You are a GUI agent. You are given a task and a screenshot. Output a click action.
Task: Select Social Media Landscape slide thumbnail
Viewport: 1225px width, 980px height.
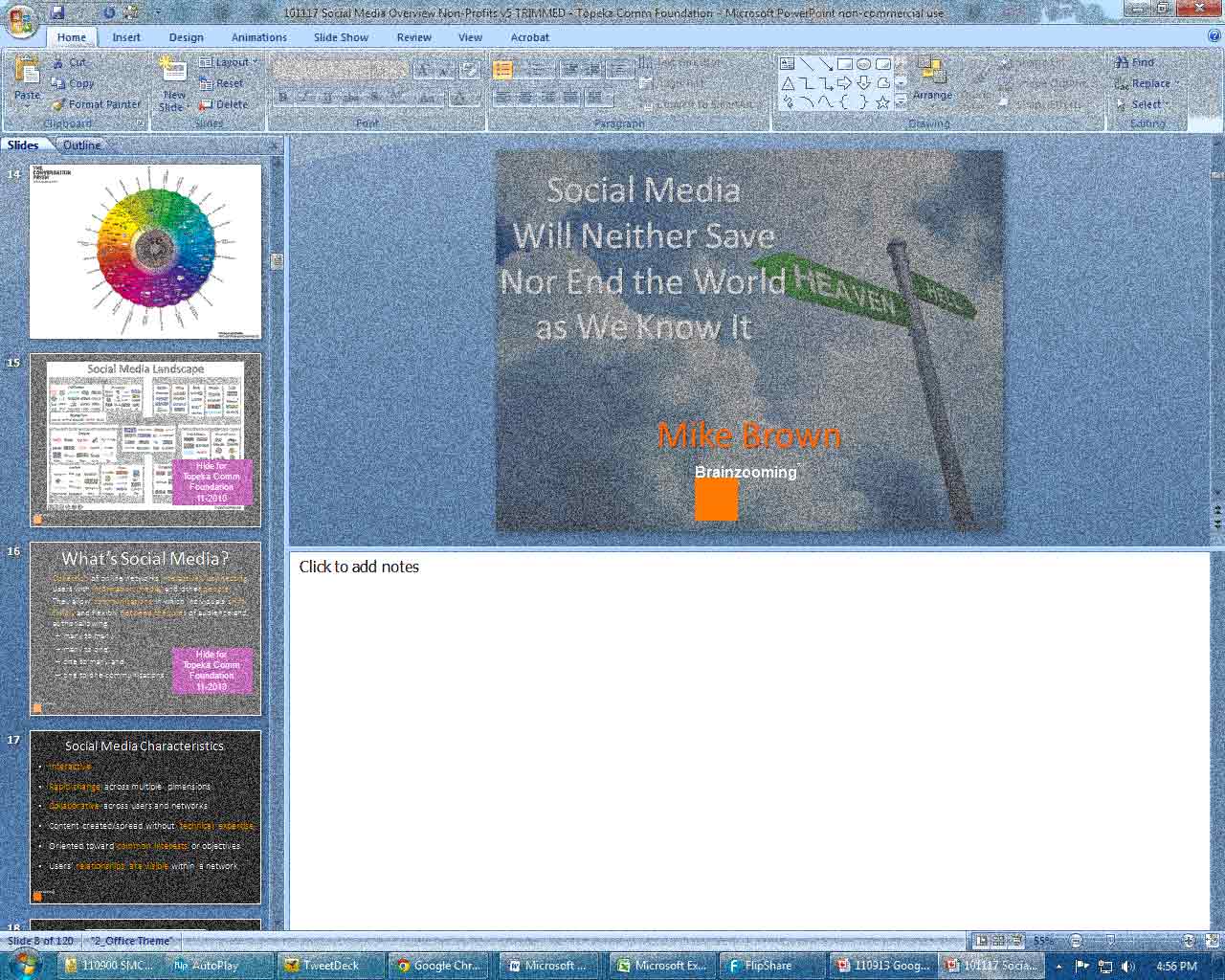pyautogui.click(x=145, y=440)
